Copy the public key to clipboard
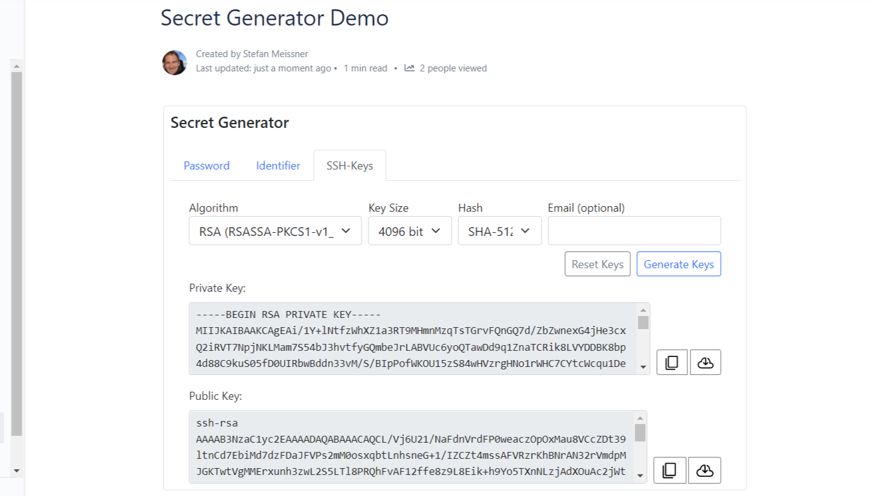The height and width of the screenshot is (496, 871). tap(670, 470)
